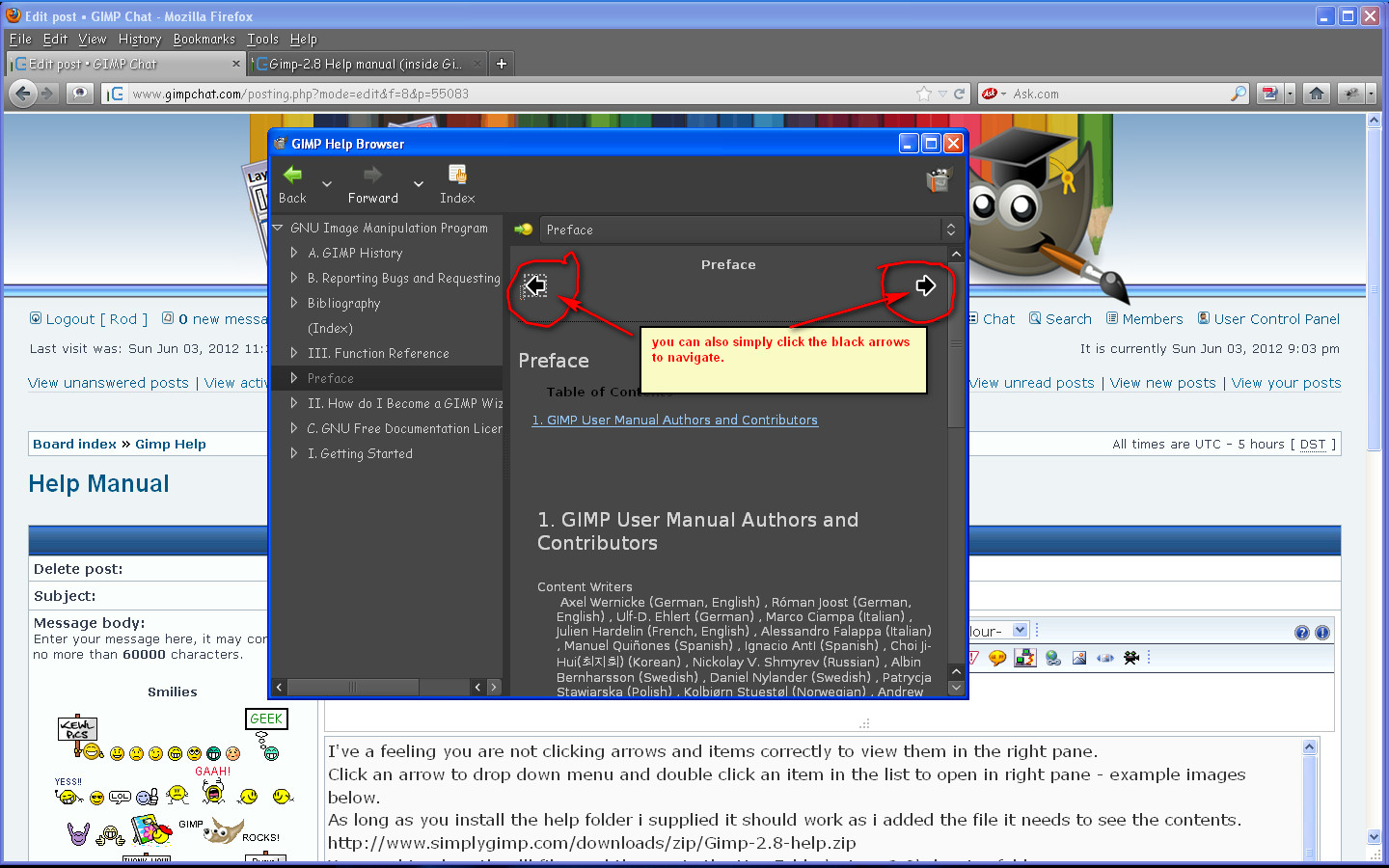
Task: Open Firefox File menu
Action: tap(20, 40)
